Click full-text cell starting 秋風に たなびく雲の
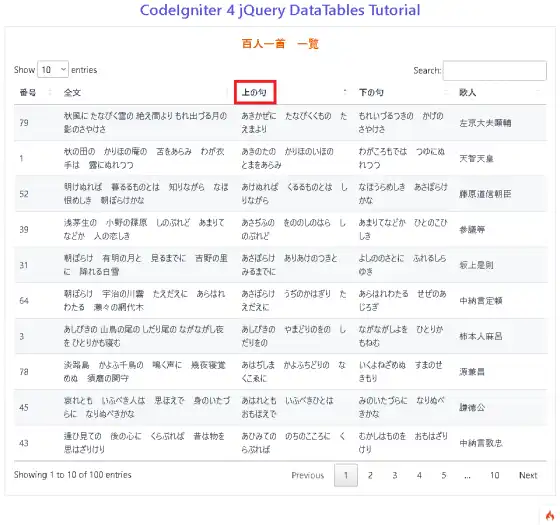560x525 pixels. point(145,122)
